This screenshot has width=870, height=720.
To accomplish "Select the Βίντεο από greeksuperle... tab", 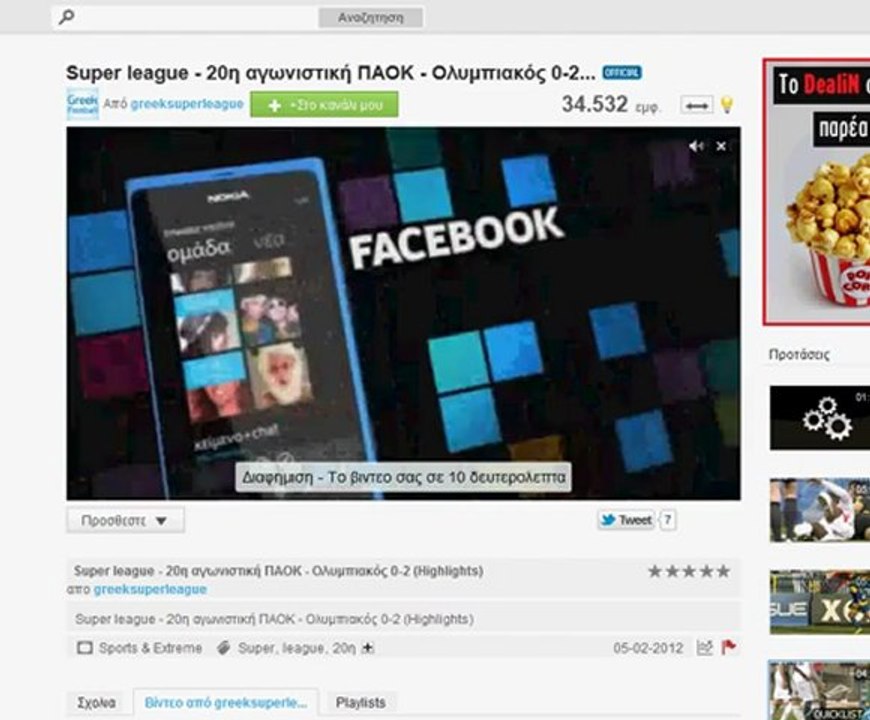I will click(x=226, y=703).
